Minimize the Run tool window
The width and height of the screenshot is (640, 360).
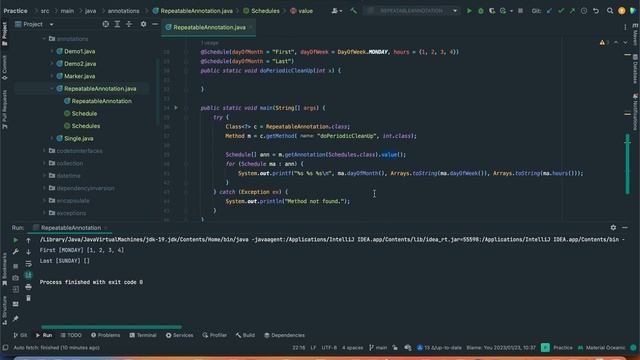coord(625,228)
